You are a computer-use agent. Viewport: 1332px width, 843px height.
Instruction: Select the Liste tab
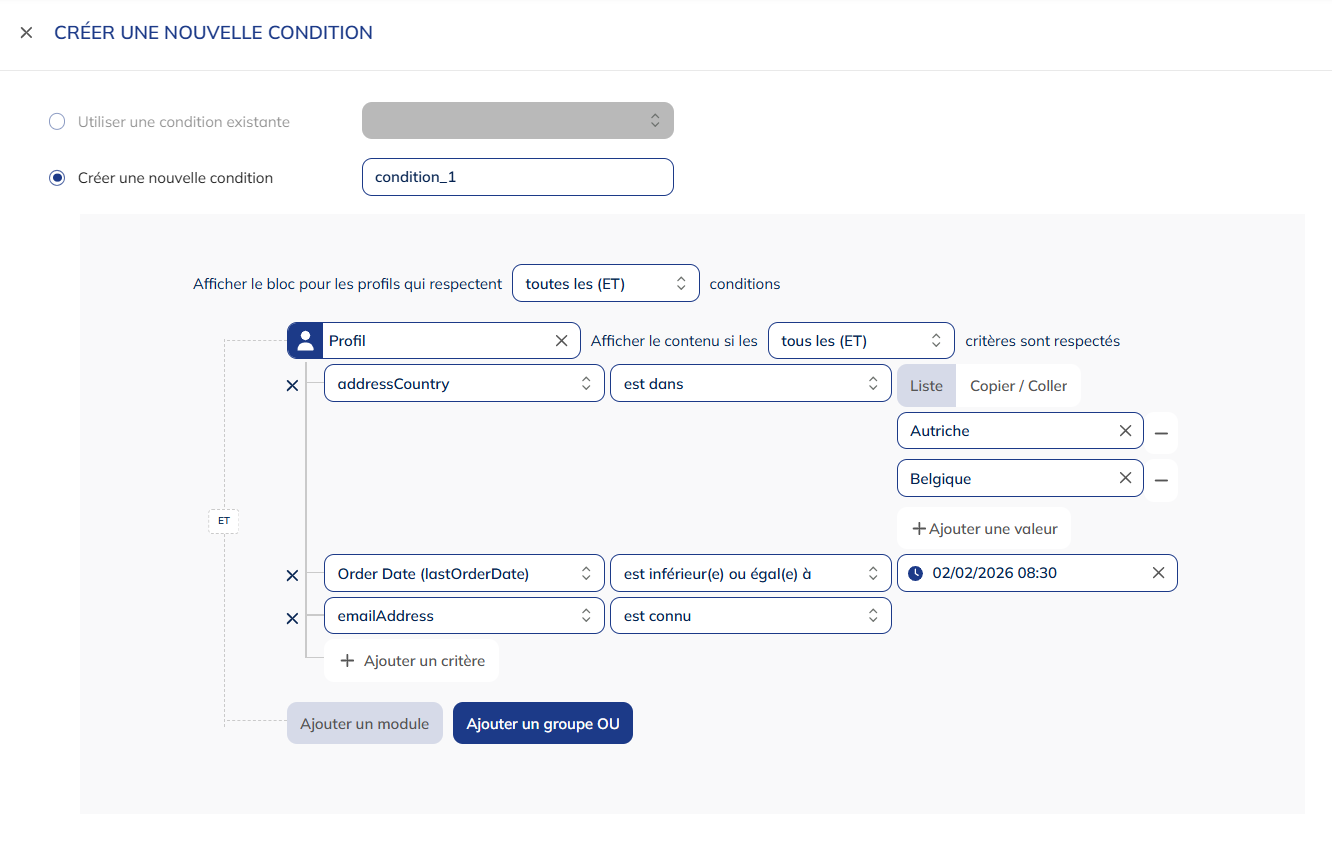(x=926, y=386)
